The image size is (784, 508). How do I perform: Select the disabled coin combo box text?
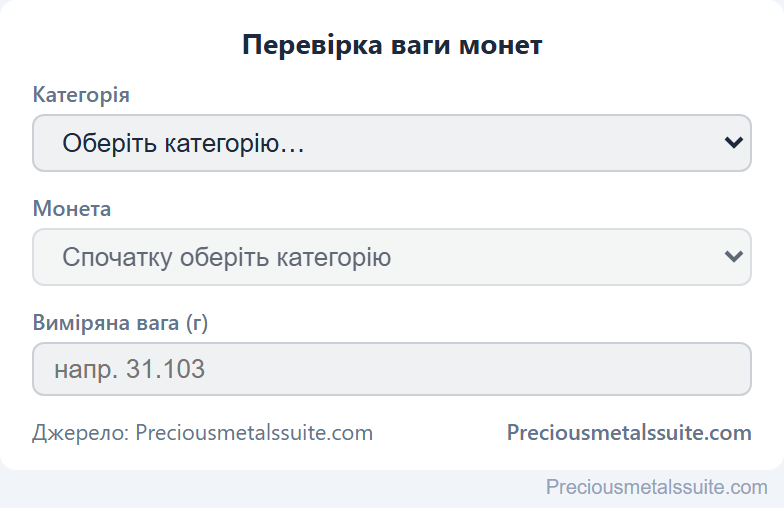(226, 258)
